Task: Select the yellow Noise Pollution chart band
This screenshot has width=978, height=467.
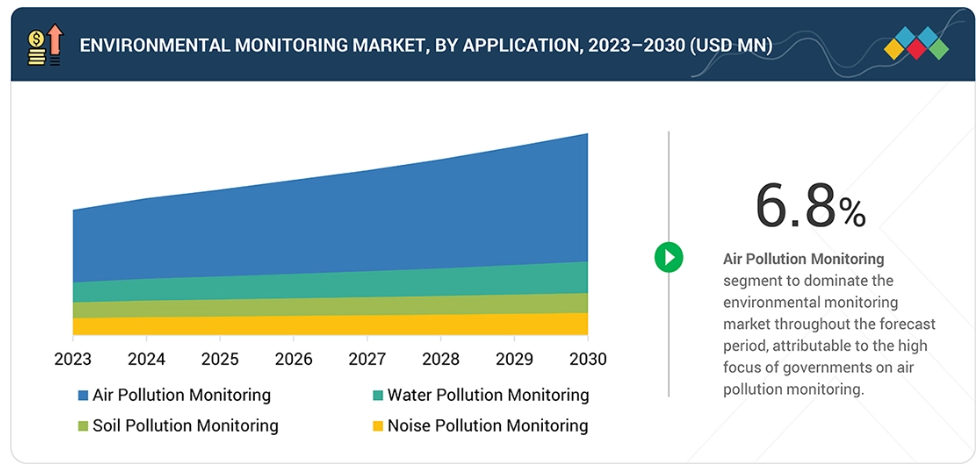Action: (330, 325)
